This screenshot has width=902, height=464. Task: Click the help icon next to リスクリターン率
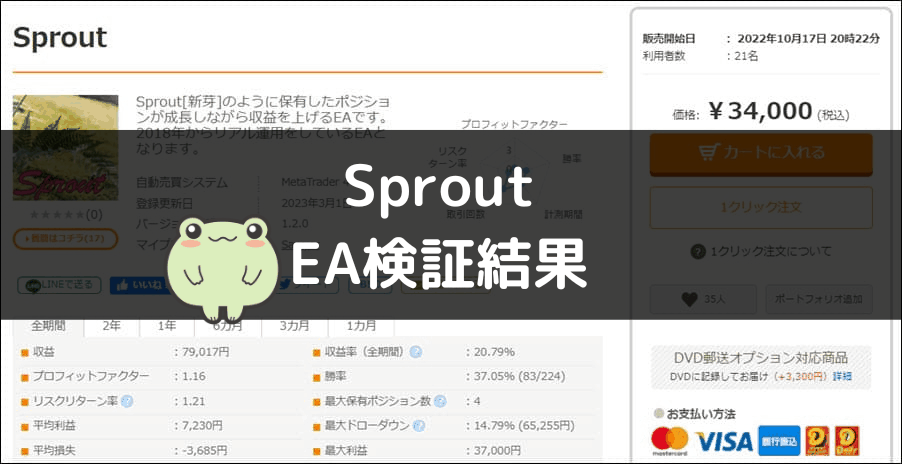(x=127, y=401)
